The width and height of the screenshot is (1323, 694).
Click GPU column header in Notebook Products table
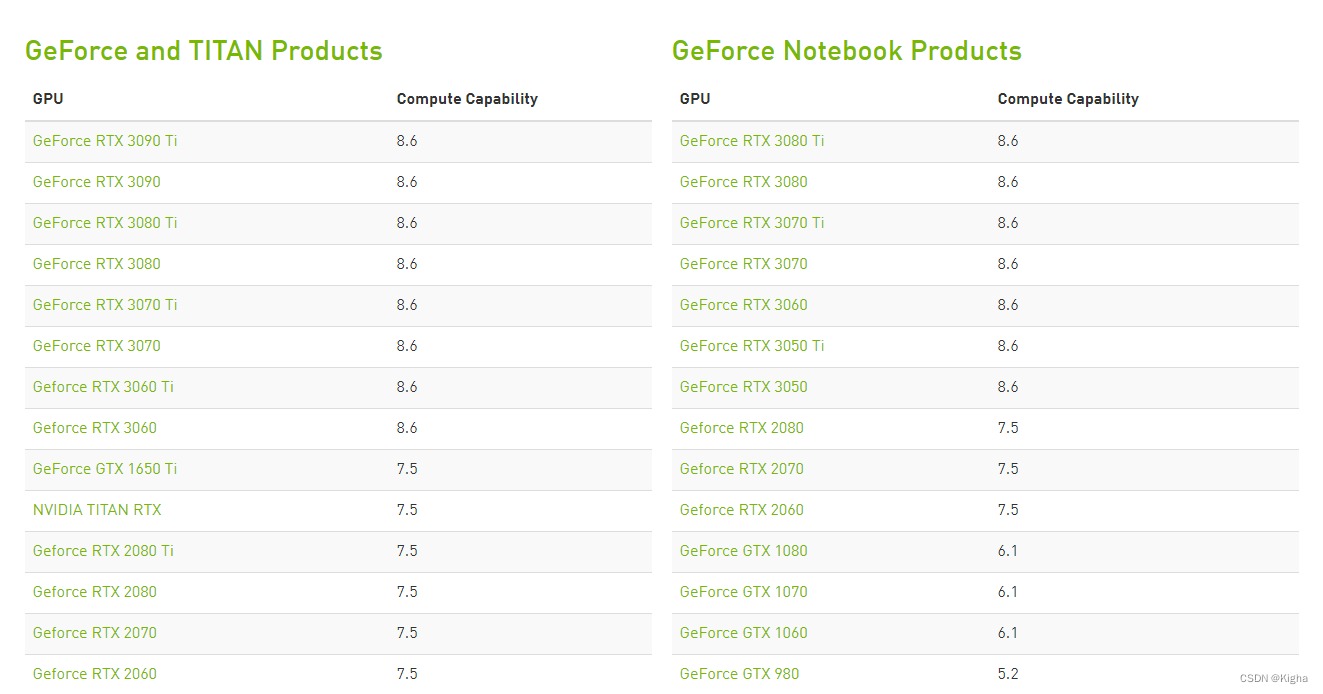pyautogui.click(x=695, y=99)
